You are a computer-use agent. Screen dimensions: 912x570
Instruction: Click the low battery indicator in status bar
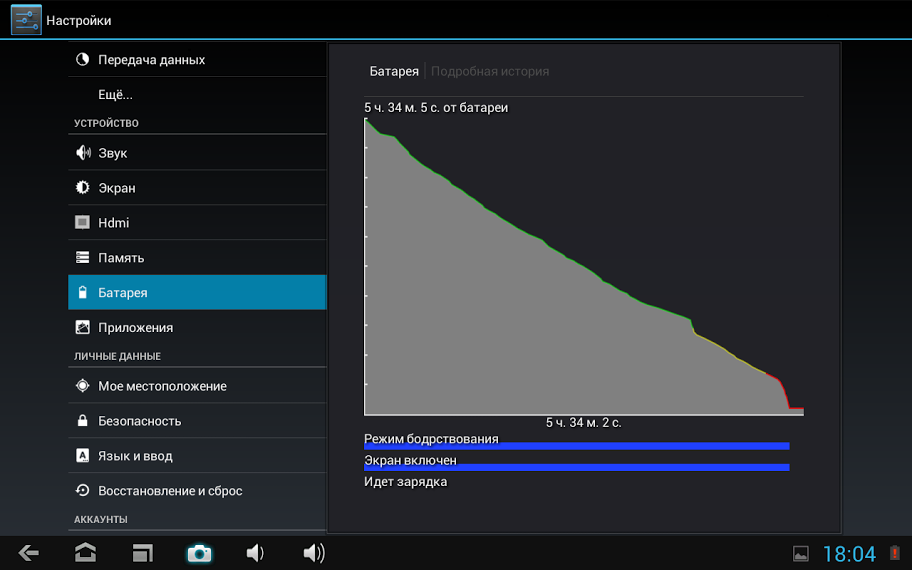tap(895, 553)
